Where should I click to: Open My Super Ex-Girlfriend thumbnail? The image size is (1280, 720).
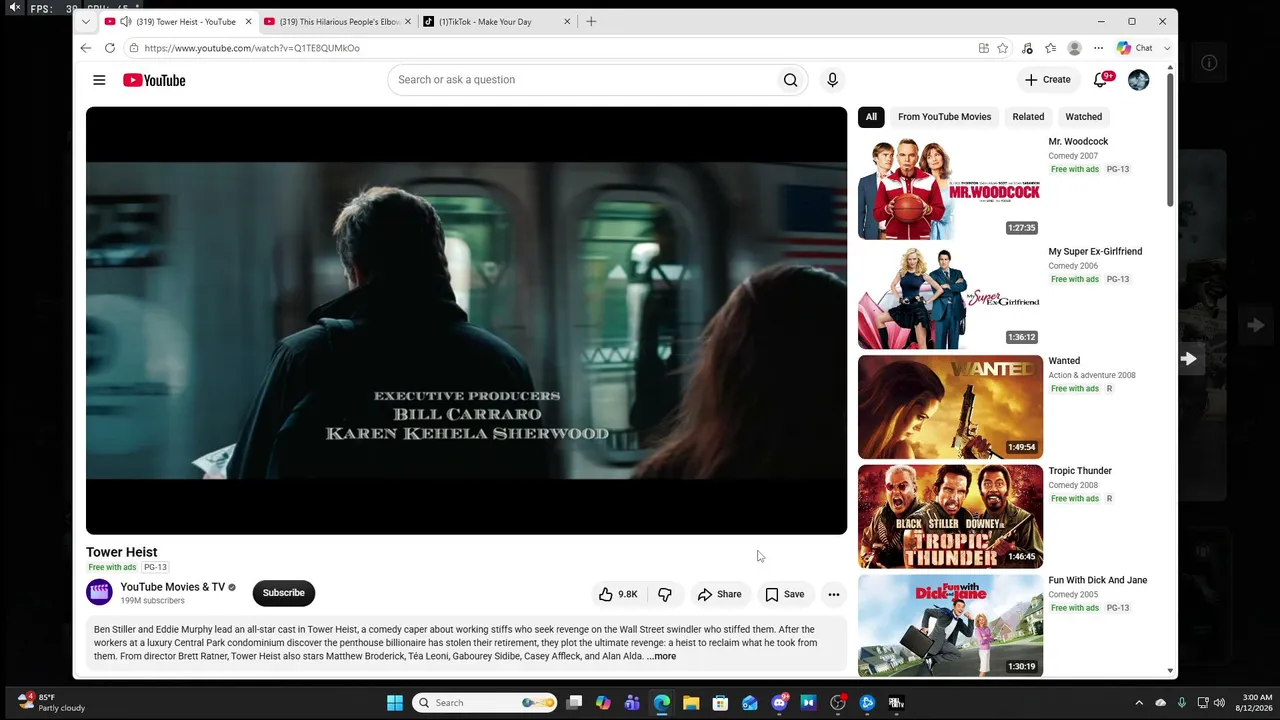950,298
